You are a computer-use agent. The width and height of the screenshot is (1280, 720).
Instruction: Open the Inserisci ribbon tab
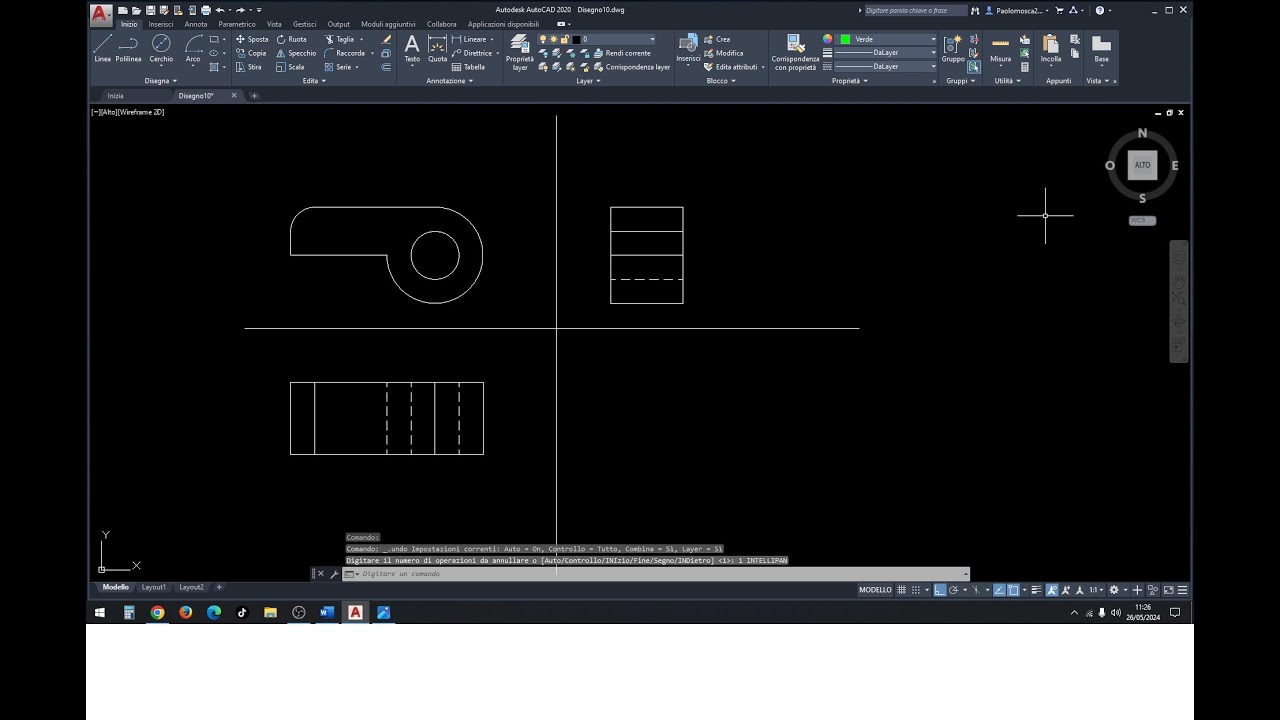[x=161, y=24]
